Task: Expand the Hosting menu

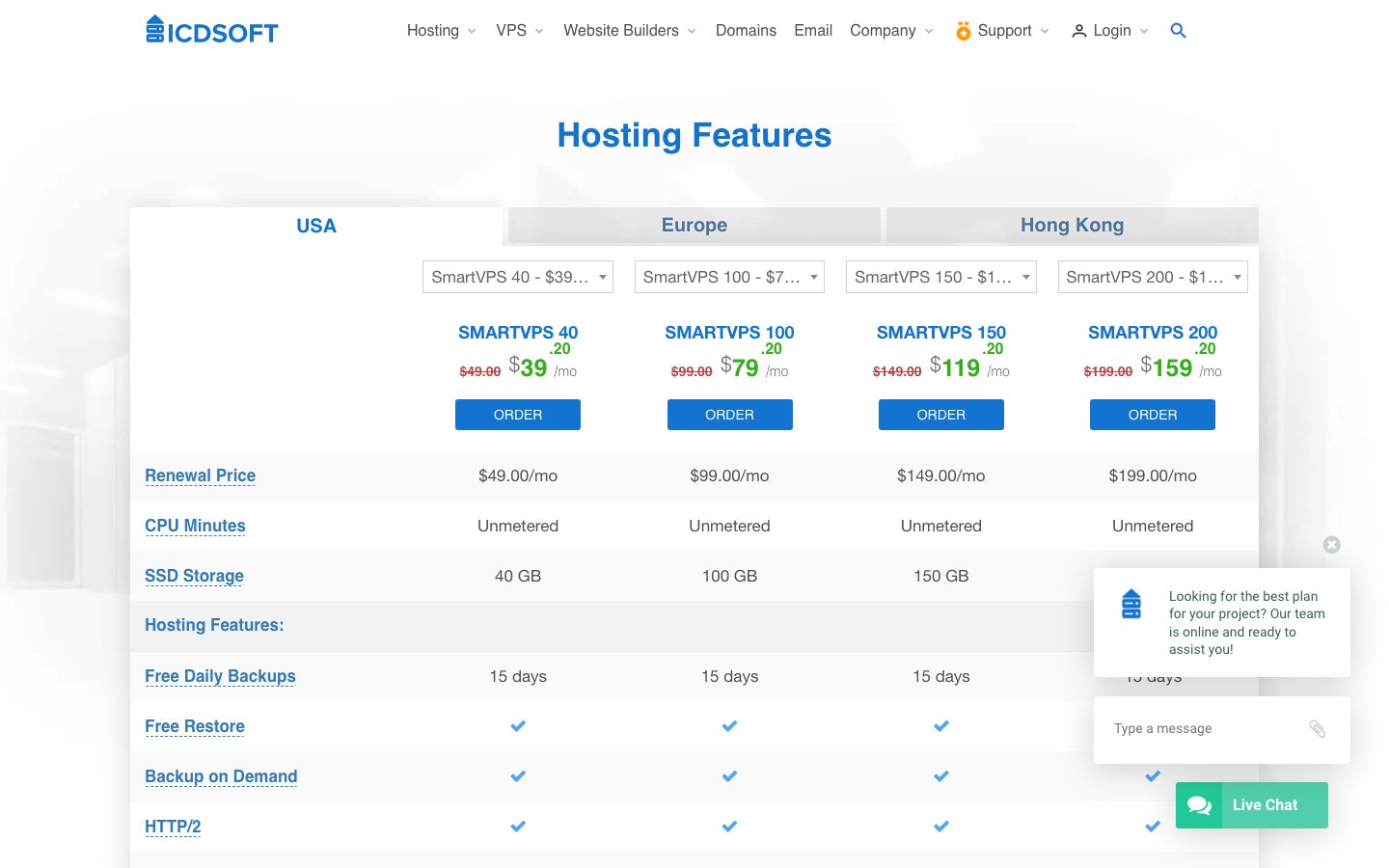Action: point(441,31)
